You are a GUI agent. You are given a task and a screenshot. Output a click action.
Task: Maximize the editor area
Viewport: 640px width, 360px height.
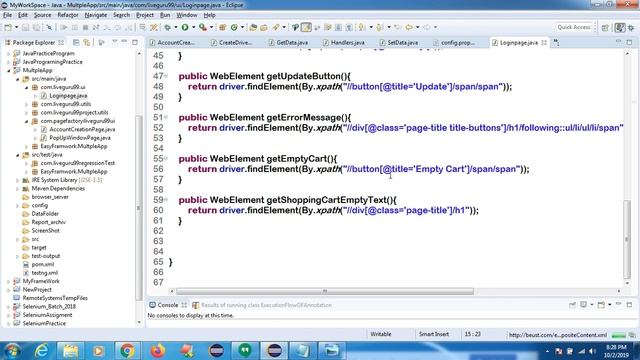coord(629,42)
